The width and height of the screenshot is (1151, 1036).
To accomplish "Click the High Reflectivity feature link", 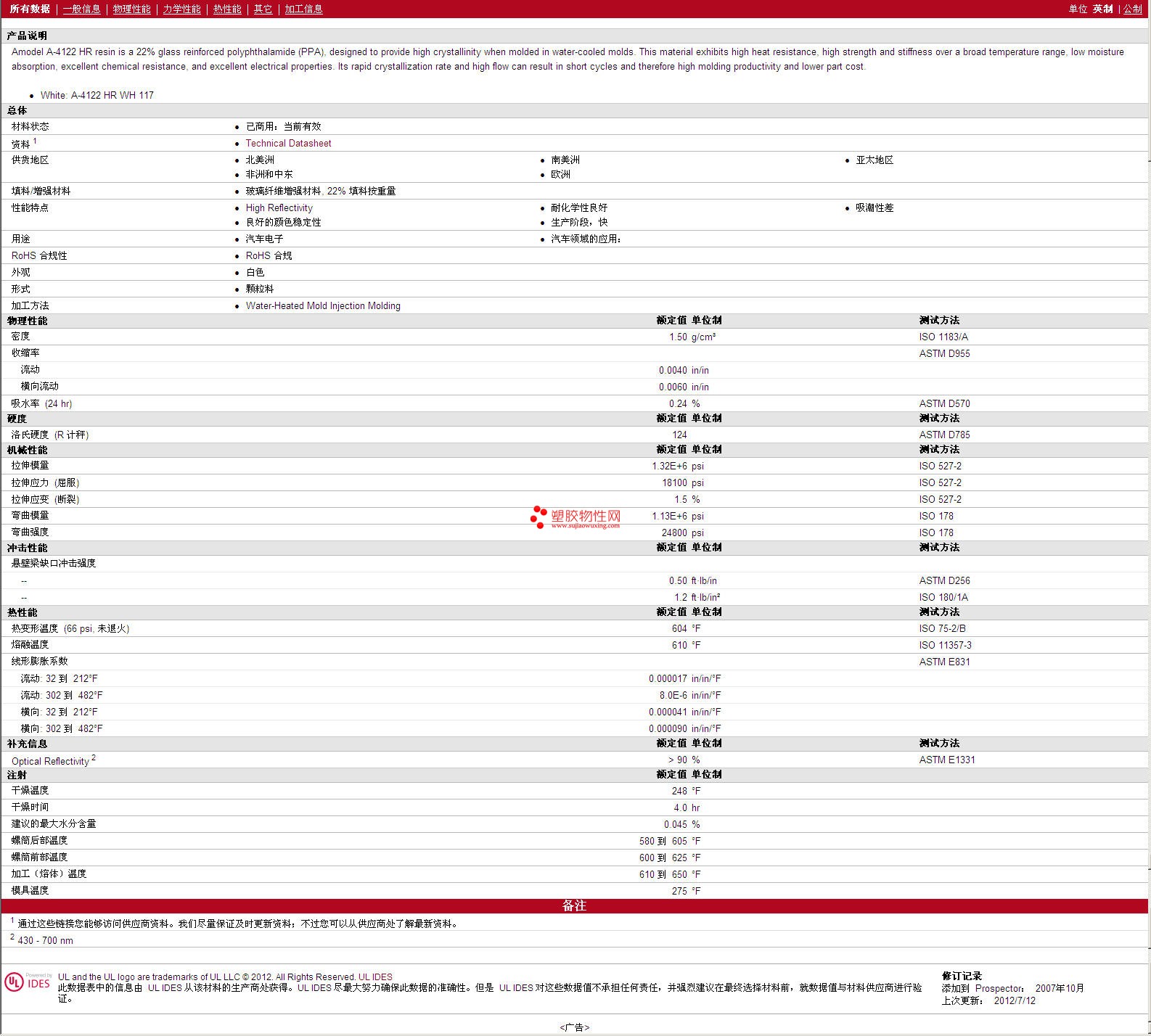I will (279, 207).
